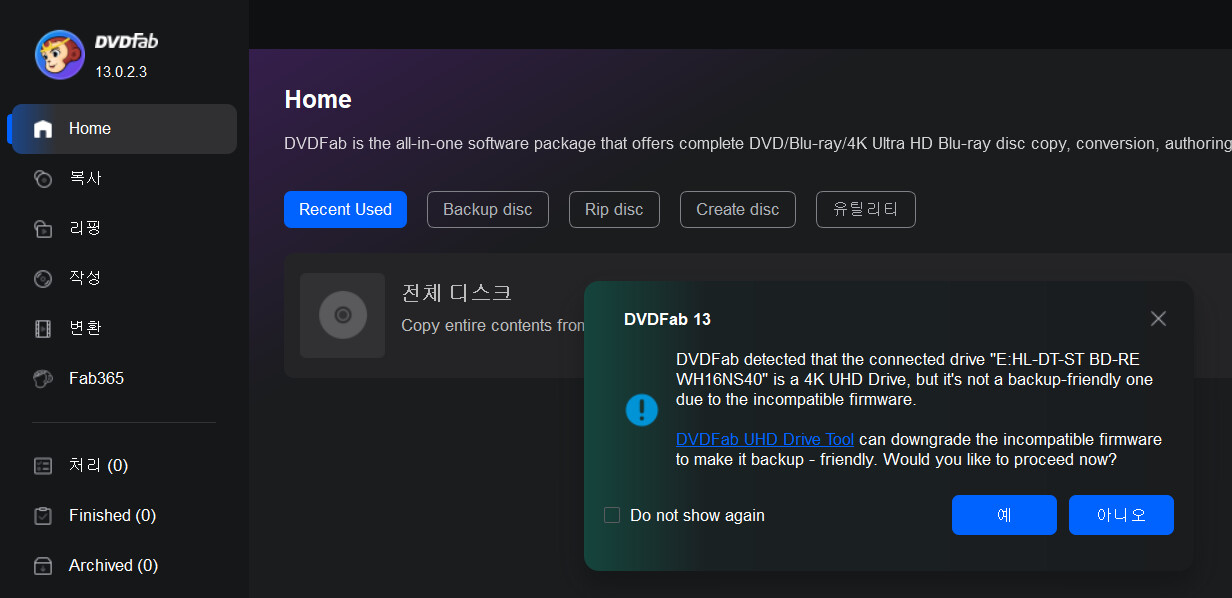The height and width of the screenshot is (598, 1232).
Task: Click the DVDFab 13 dialog title
Action: [x=667, y=319]
